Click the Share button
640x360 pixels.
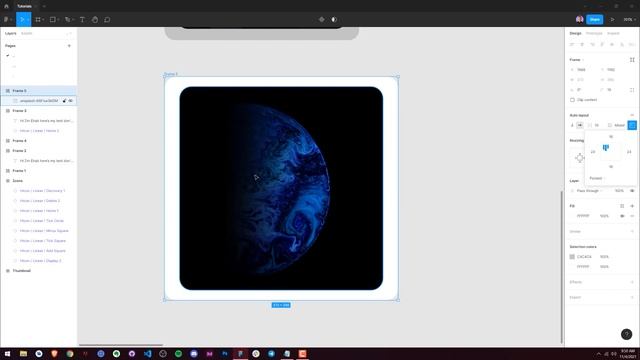(595, 19)
